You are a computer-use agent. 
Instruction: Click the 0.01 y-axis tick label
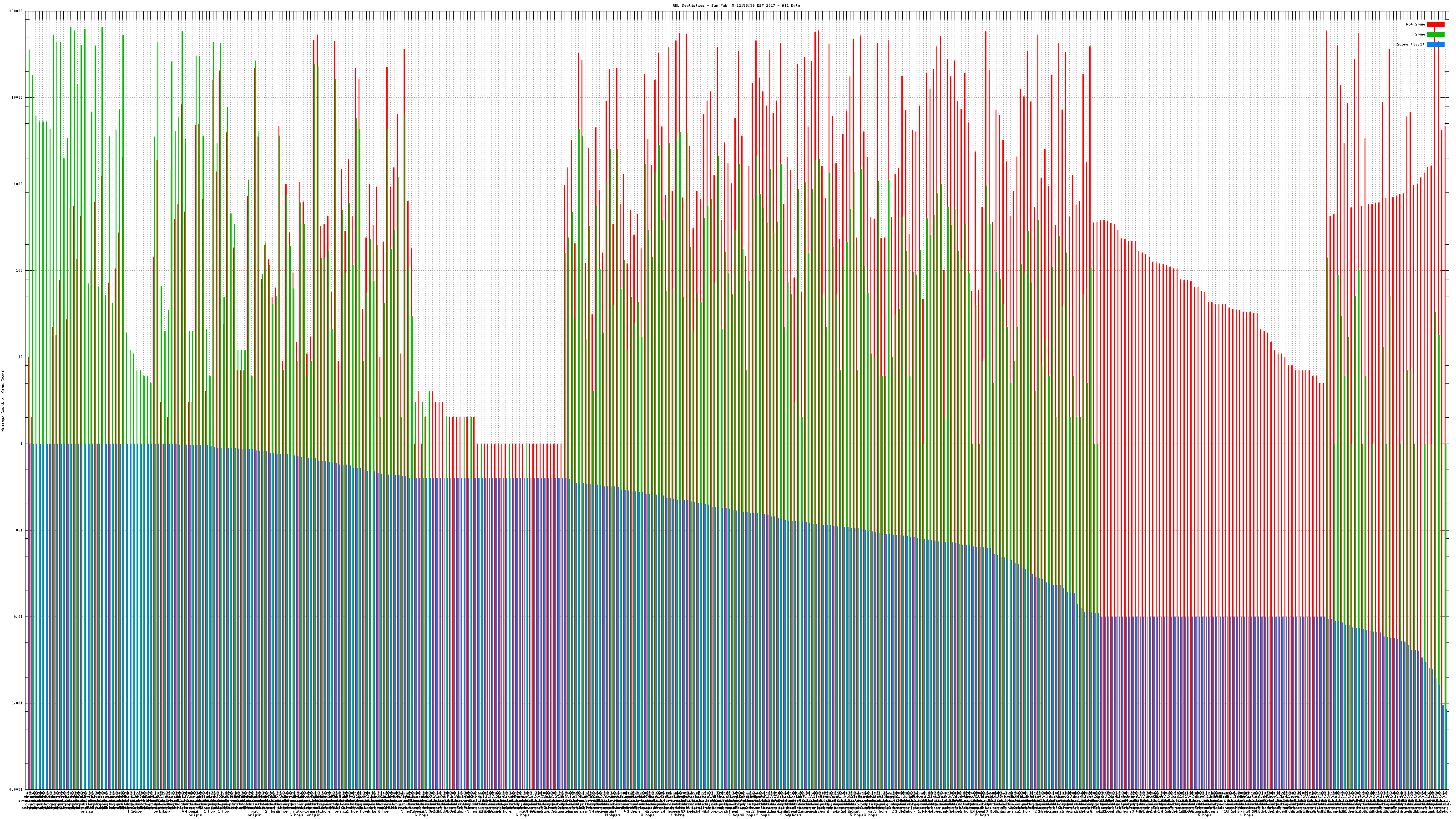pos(19,617)
